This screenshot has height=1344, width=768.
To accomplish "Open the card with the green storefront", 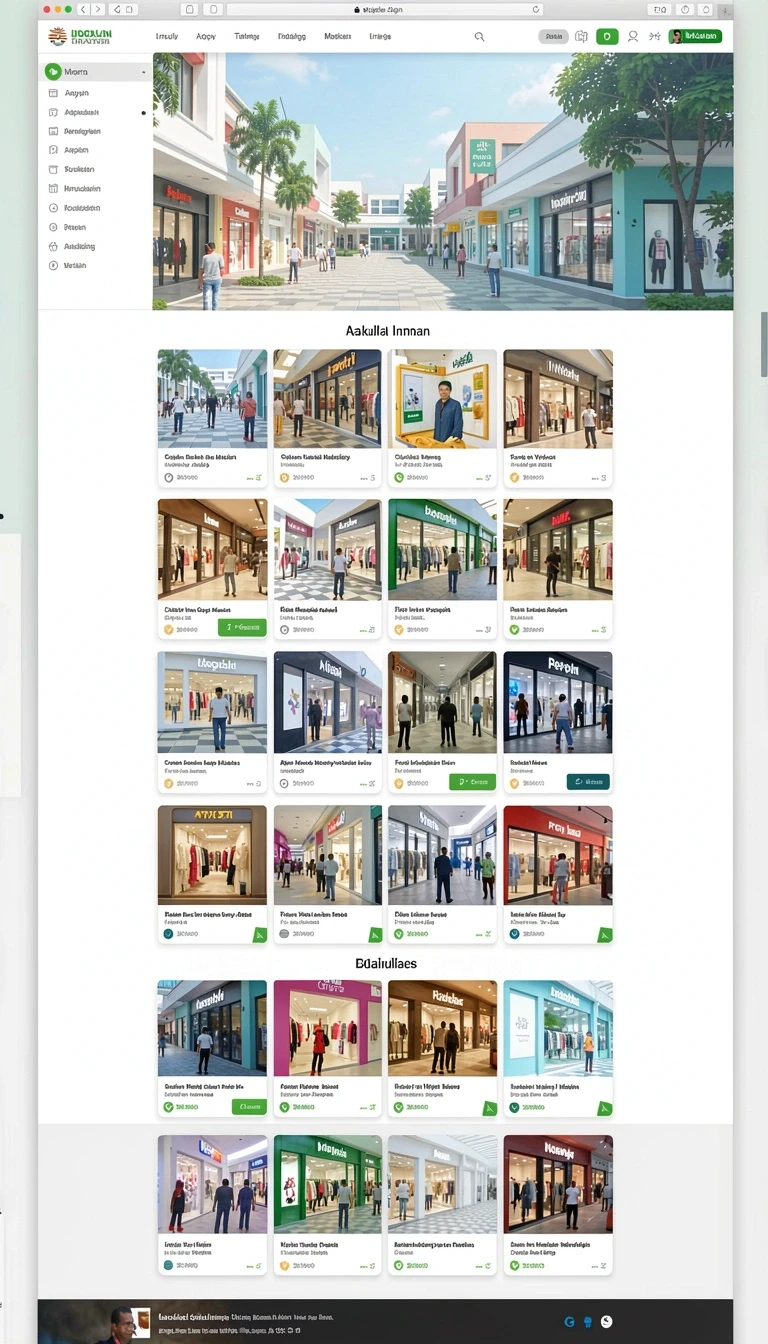I will [442, 569].
